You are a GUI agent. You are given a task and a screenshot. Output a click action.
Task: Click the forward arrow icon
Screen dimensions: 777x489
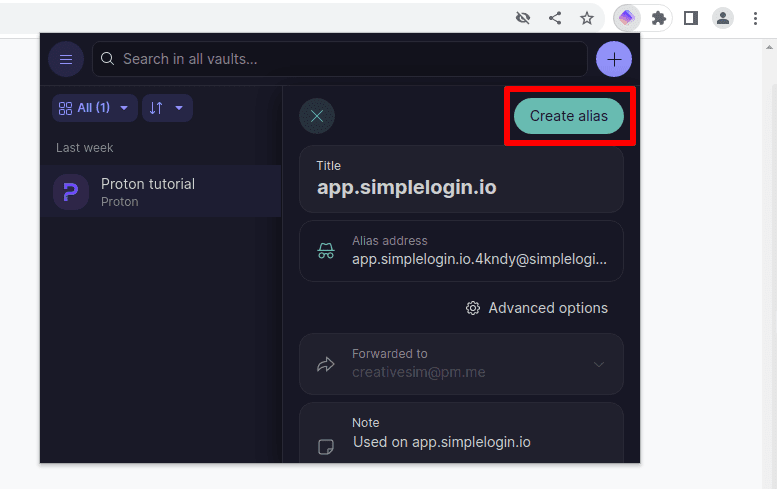[326, 365]
